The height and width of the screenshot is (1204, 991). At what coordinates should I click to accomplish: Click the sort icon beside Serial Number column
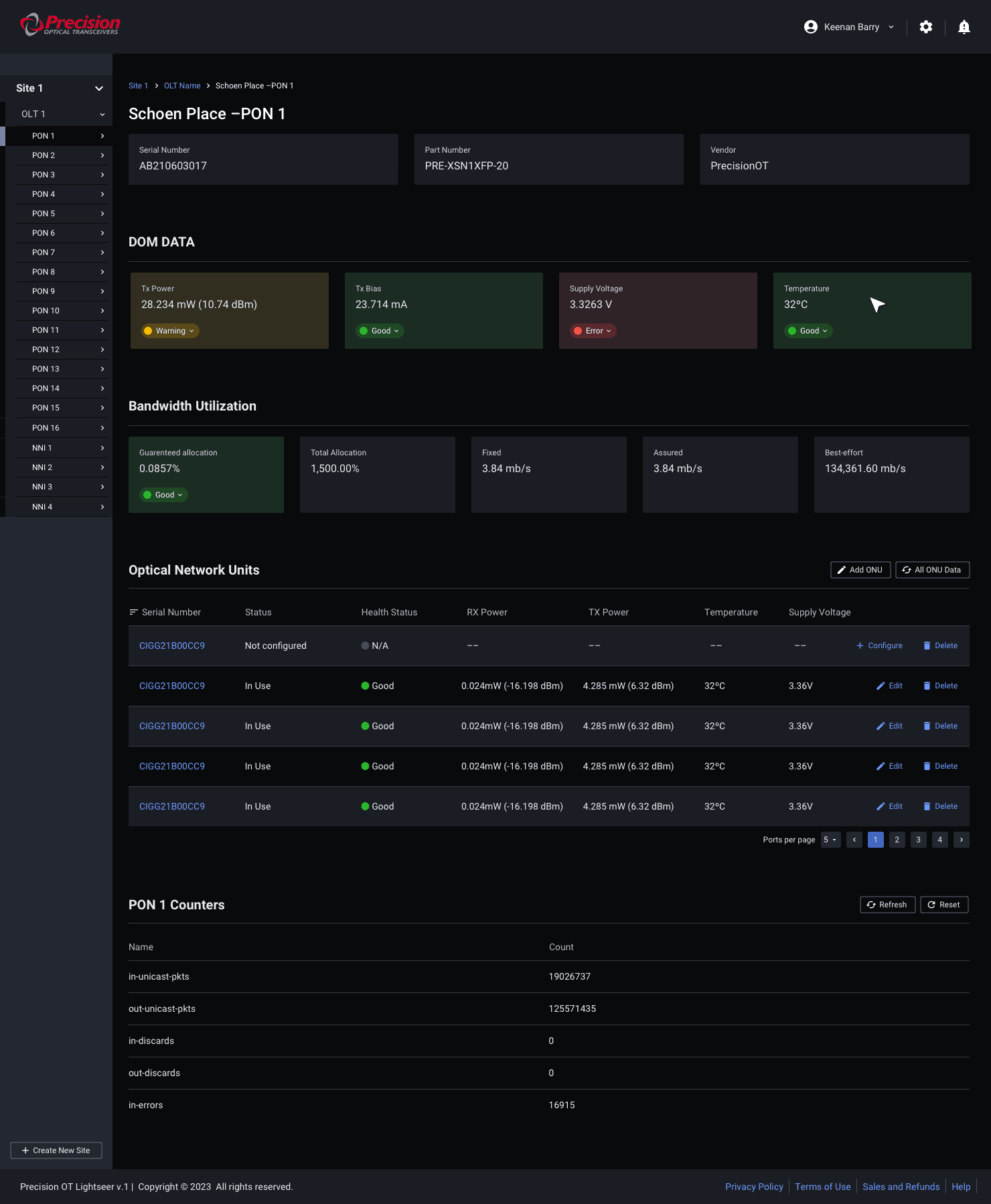[x=133, y=612]
